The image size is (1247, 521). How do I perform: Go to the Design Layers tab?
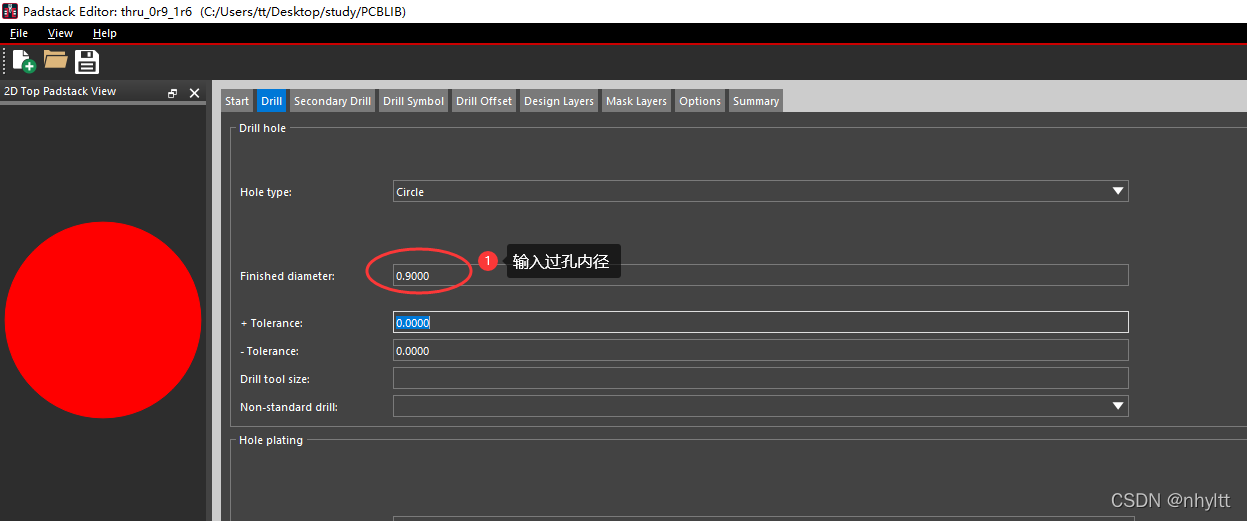(558, 101)
